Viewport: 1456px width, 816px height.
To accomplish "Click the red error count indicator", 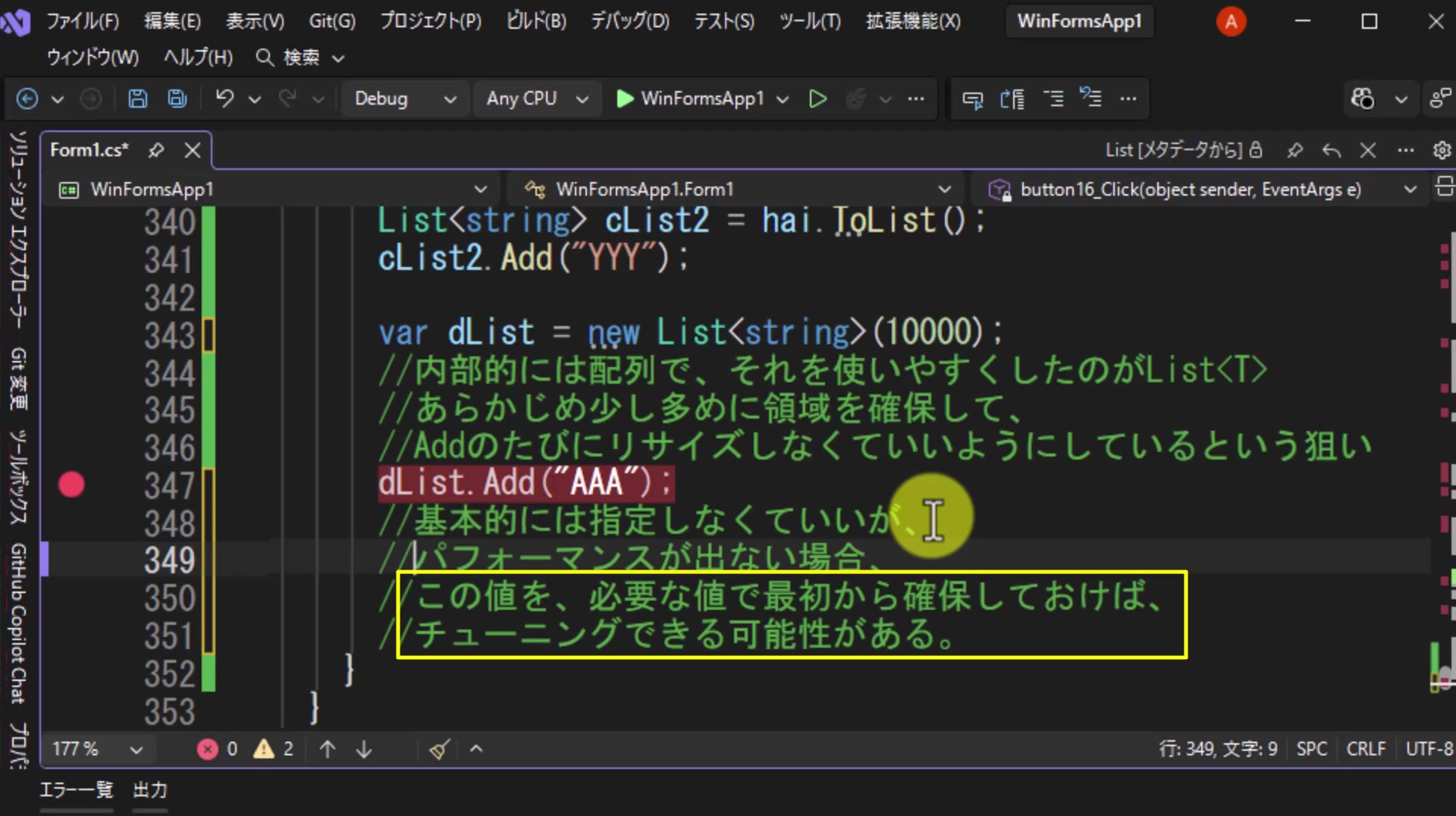I will (x=218, y=749).
